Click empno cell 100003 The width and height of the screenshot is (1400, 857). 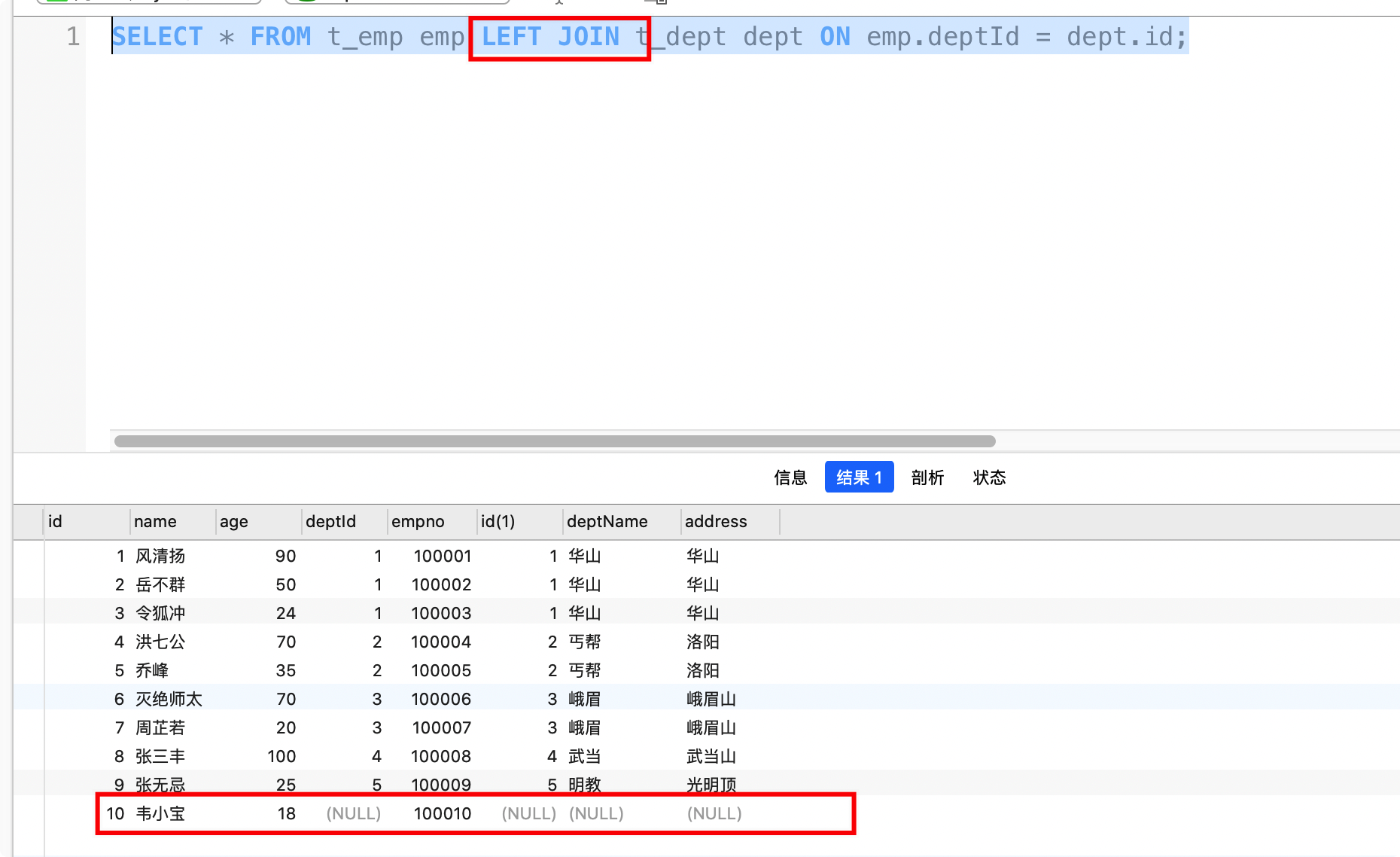(x=442, y=613)
